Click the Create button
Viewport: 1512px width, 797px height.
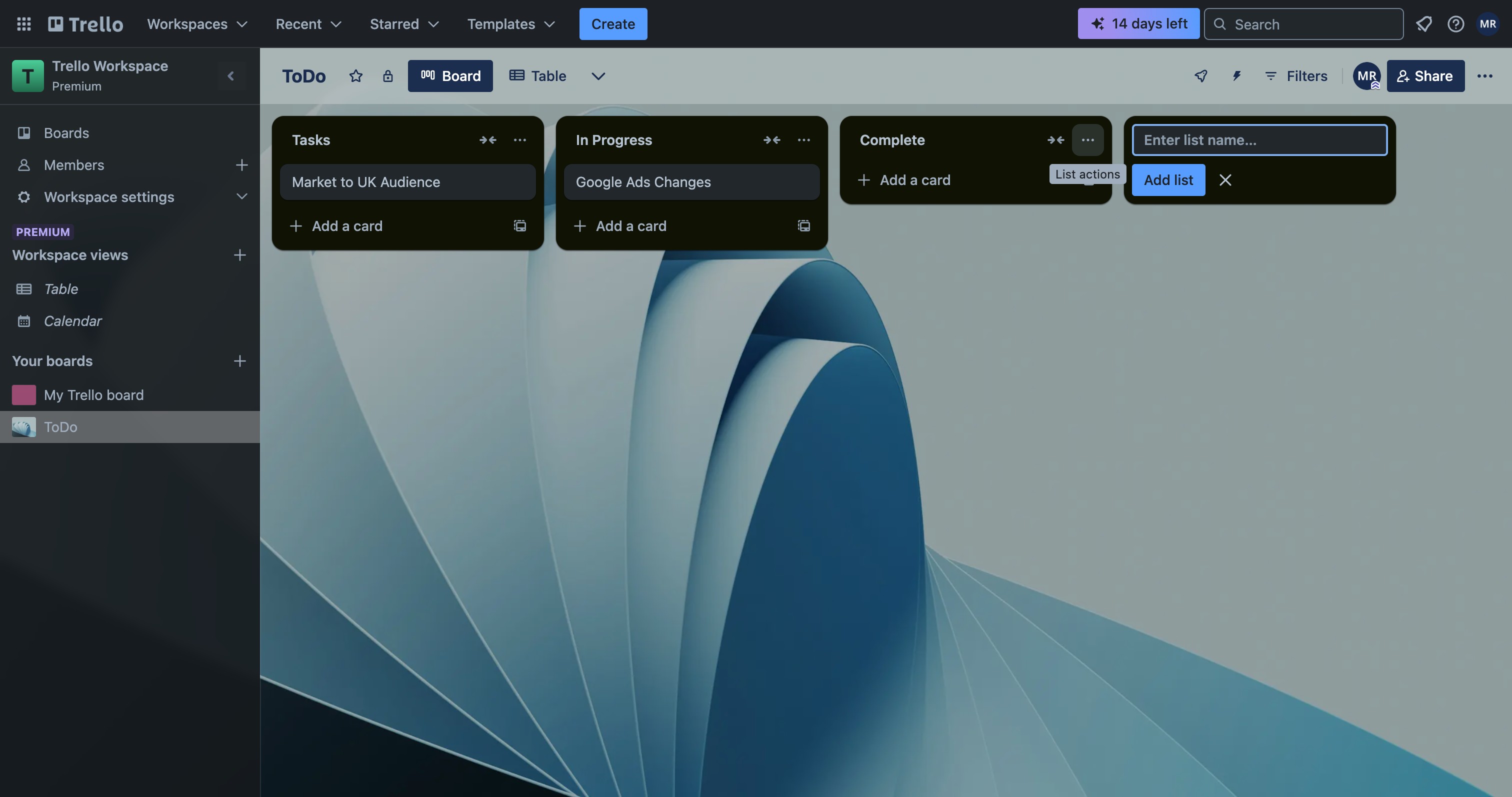point(613,24)
